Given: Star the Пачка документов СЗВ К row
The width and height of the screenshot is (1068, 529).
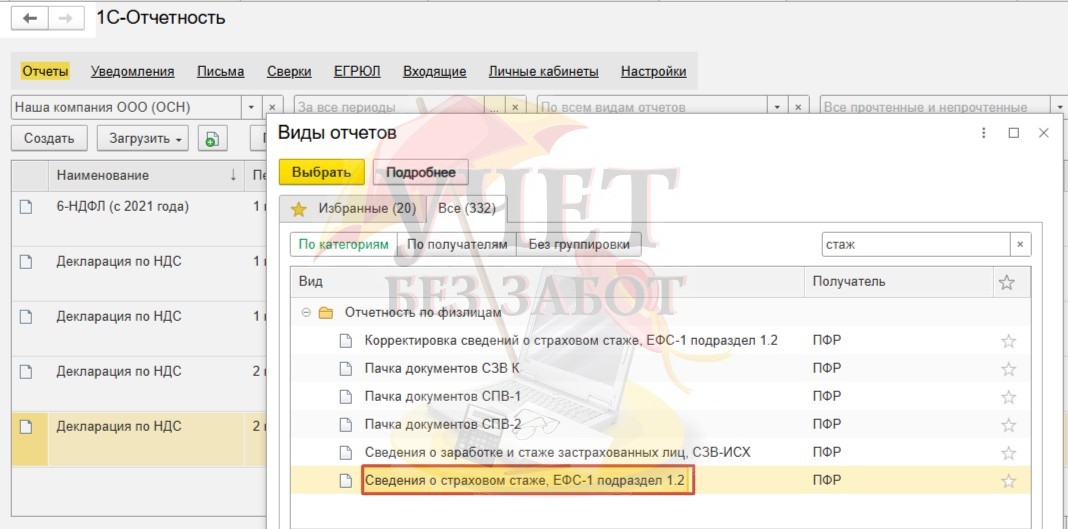Looking at the screenshot, I should (1009, 369).
